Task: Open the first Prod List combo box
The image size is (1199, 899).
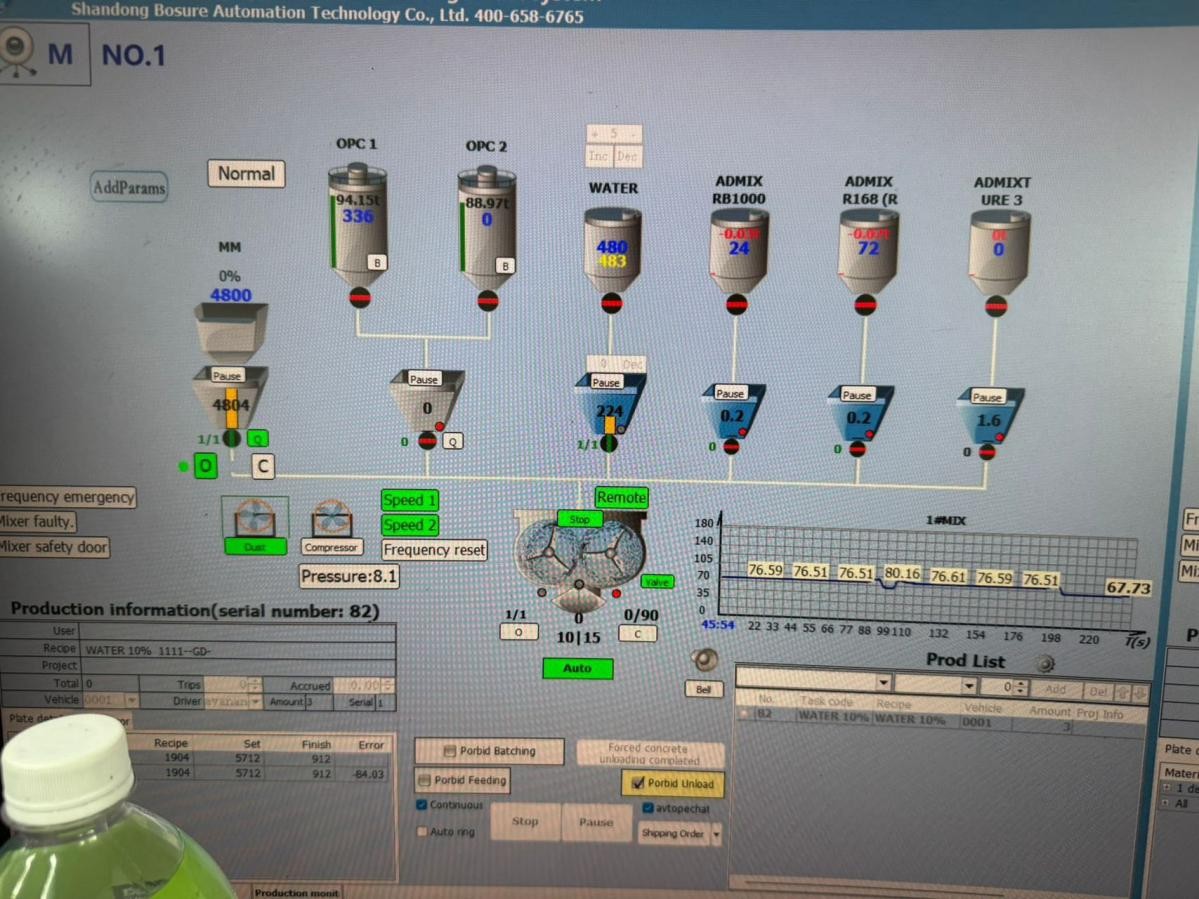Action: click(x=883, y=685)
